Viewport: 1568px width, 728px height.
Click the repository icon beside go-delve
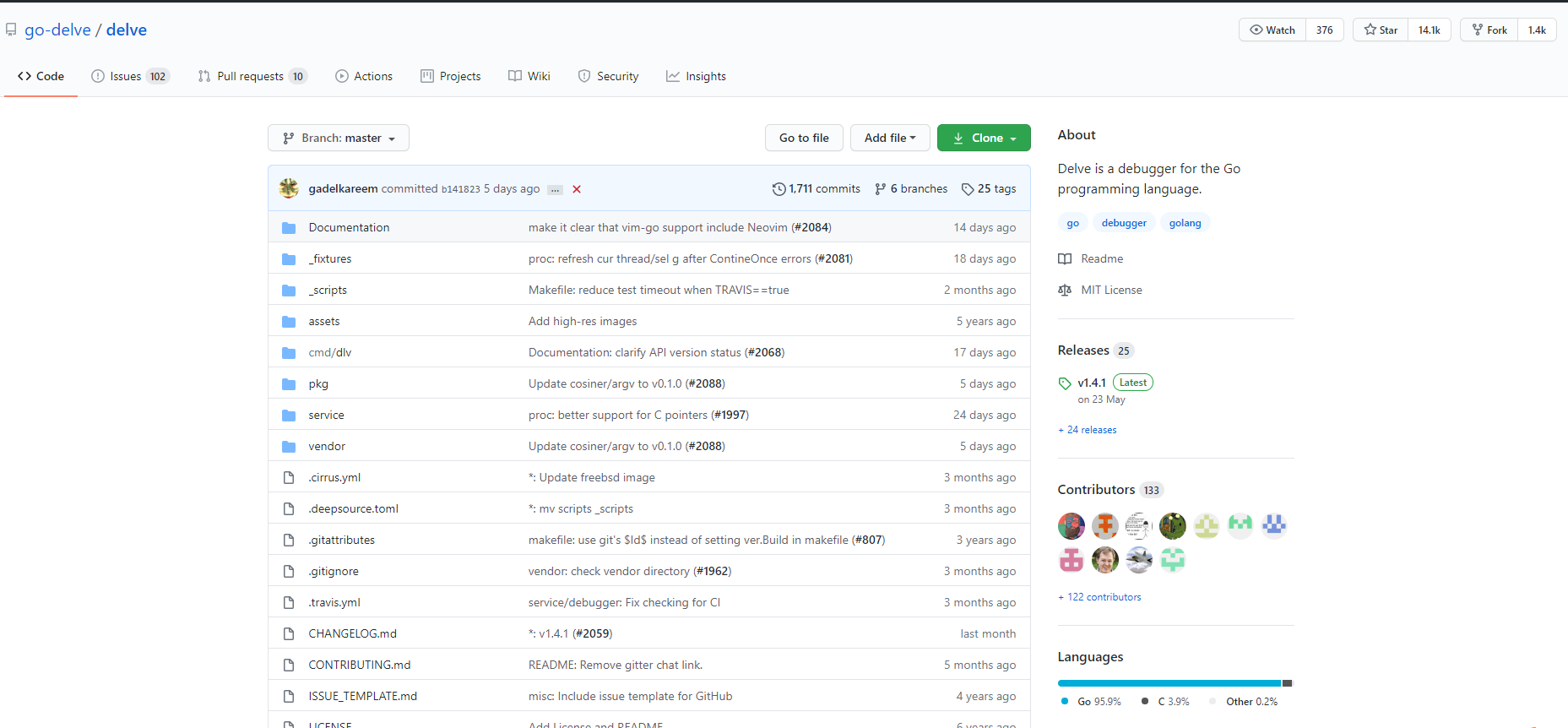pyautogui.click(x=11, y=30)
